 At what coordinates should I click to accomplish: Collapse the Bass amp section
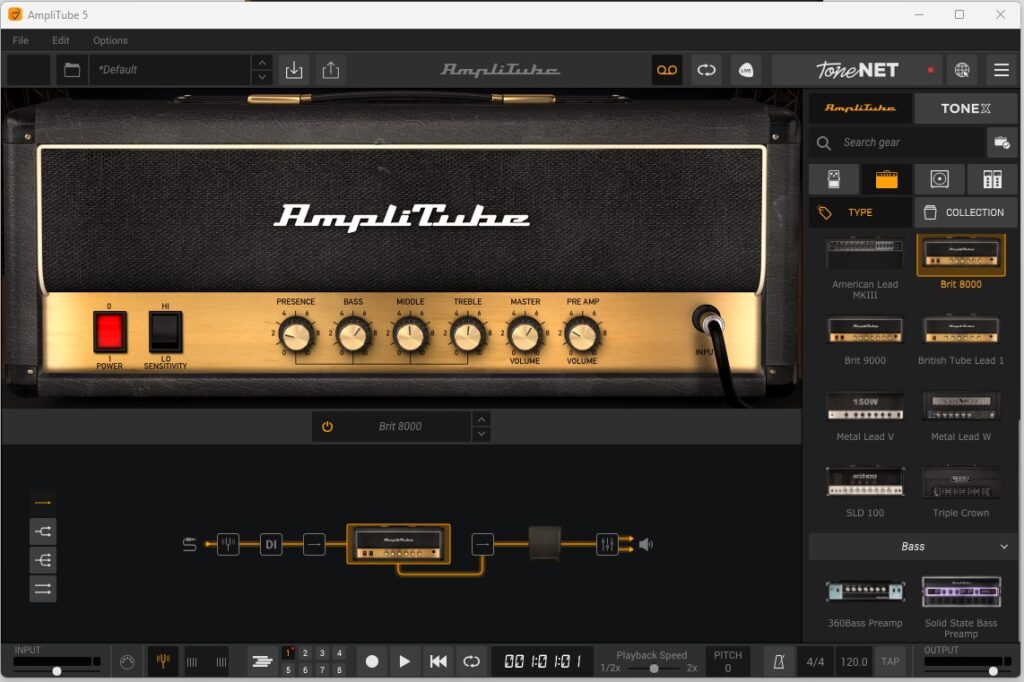pos(1004,547)
